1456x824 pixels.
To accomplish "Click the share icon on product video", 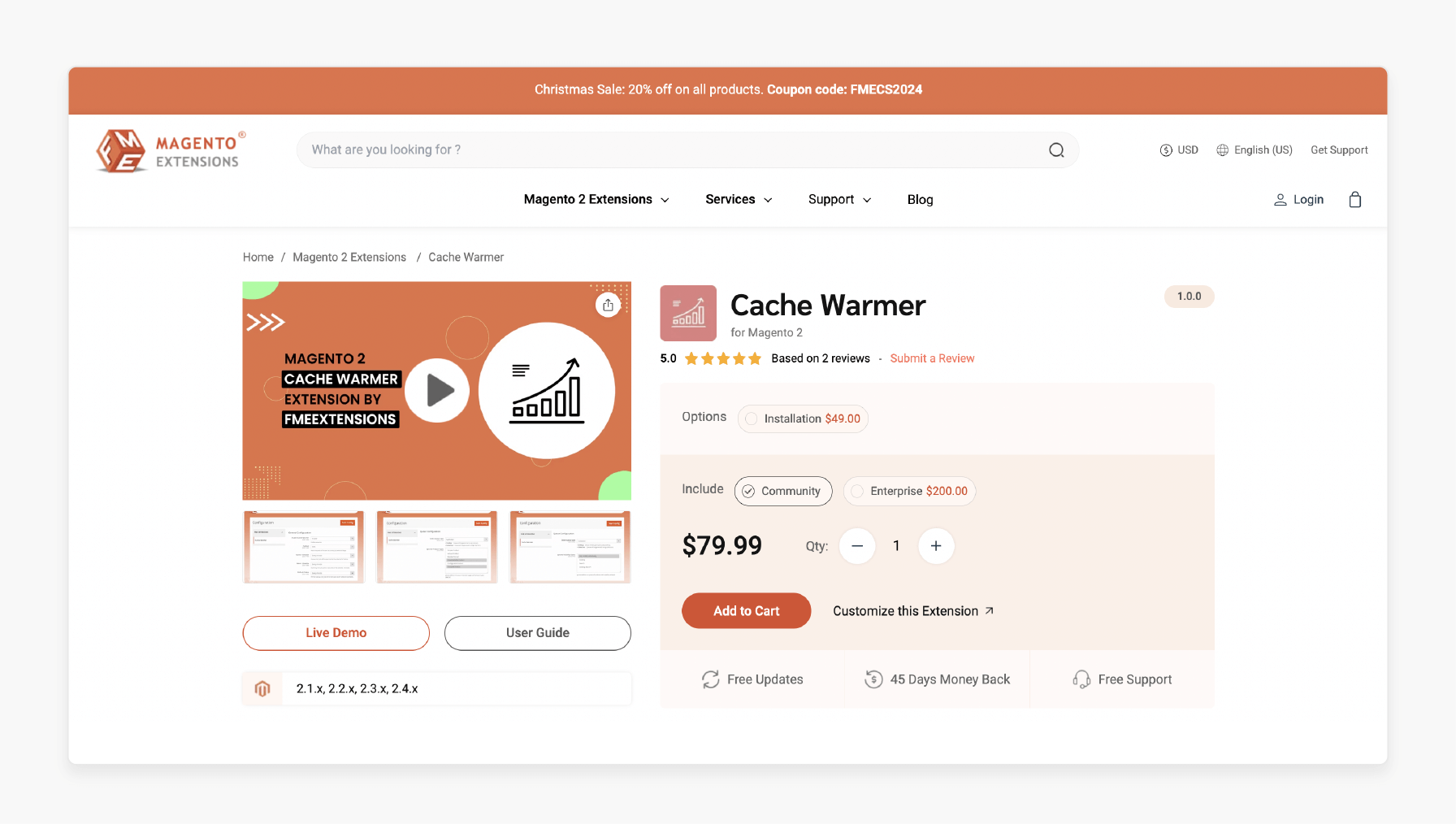I will pos(609,305).
